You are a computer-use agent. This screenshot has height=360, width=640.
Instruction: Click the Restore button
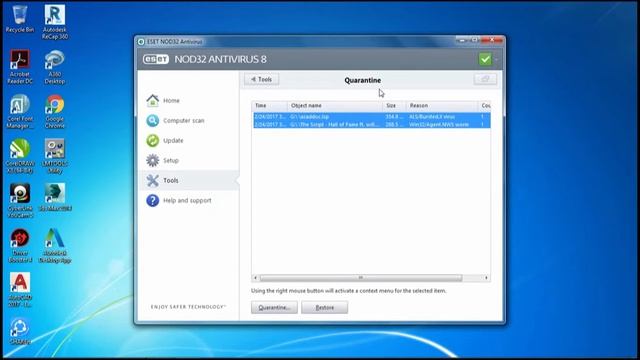coord(324,307)
